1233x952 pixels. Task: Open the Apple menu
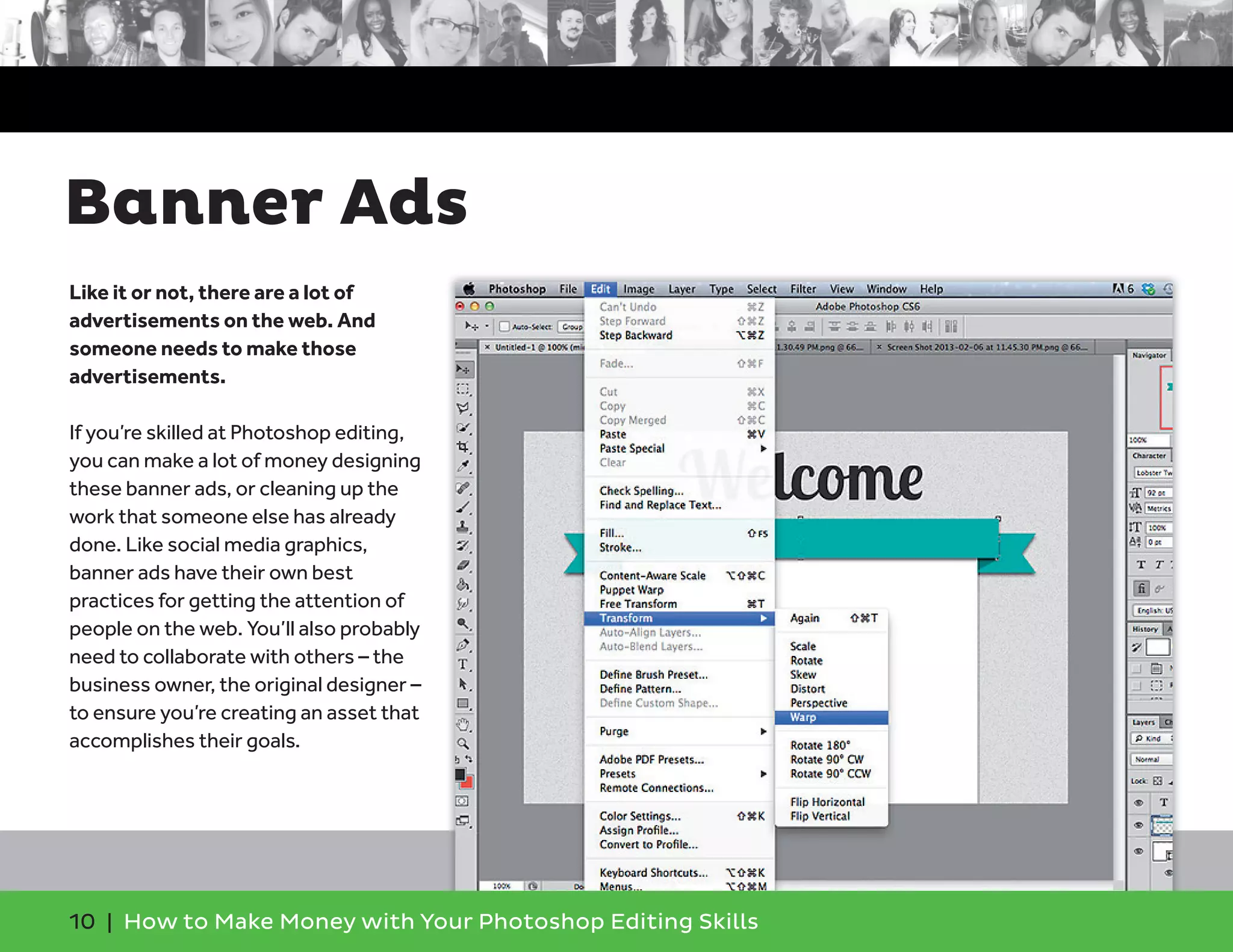point(469,289)
